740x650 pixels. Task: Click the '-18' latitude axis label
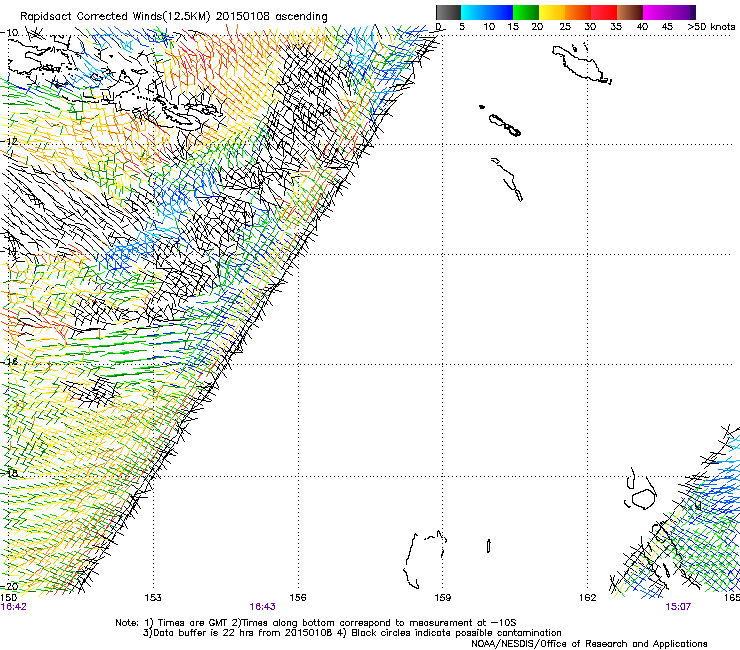click(x=9, y=473)
